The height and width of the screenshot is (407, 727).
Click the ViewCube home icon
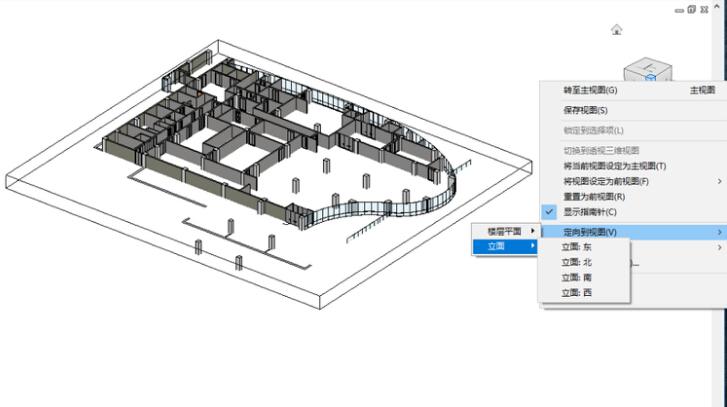[x=616, y=30]
